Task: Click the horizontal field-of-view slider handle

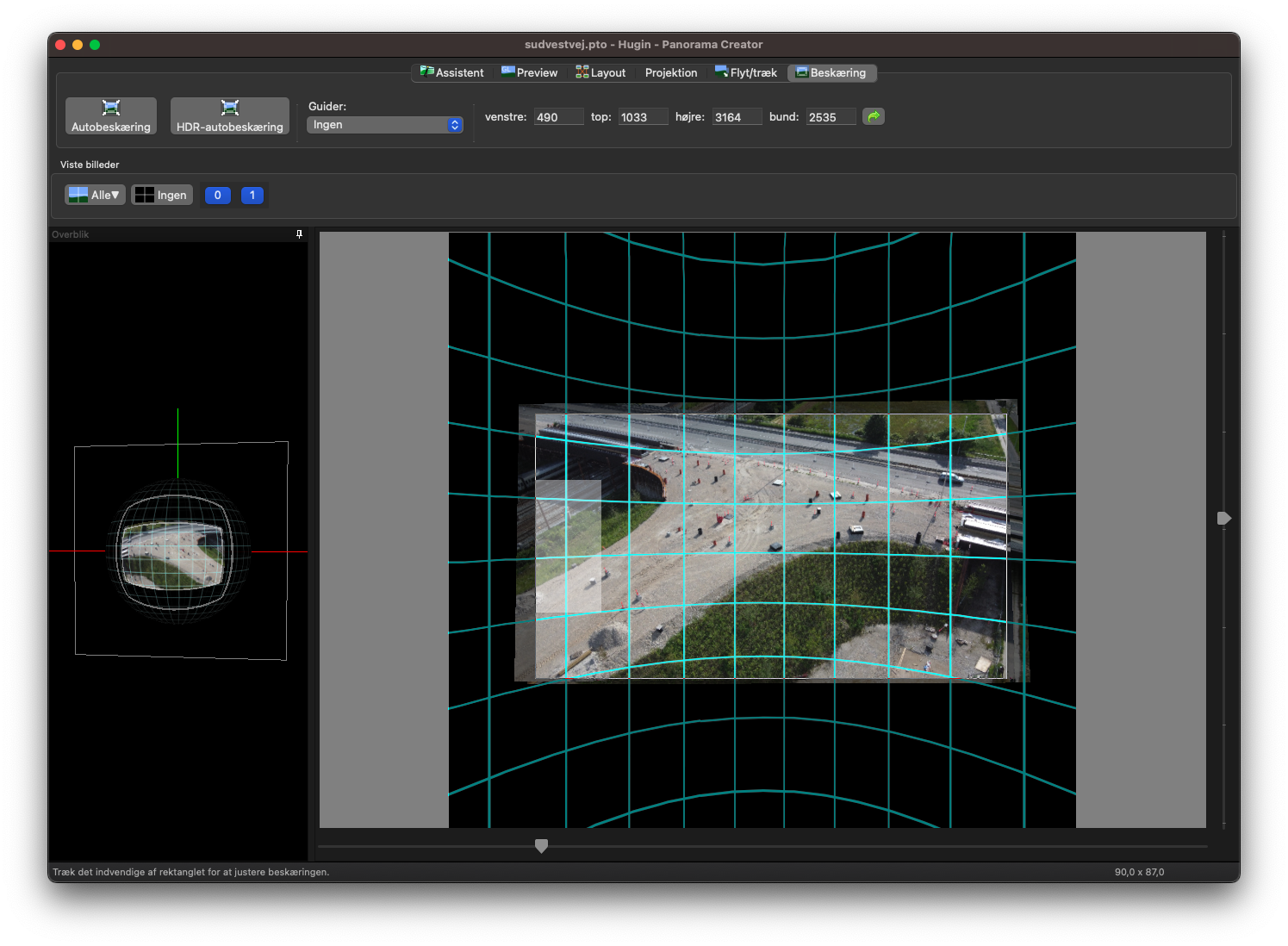Action: 541,846
